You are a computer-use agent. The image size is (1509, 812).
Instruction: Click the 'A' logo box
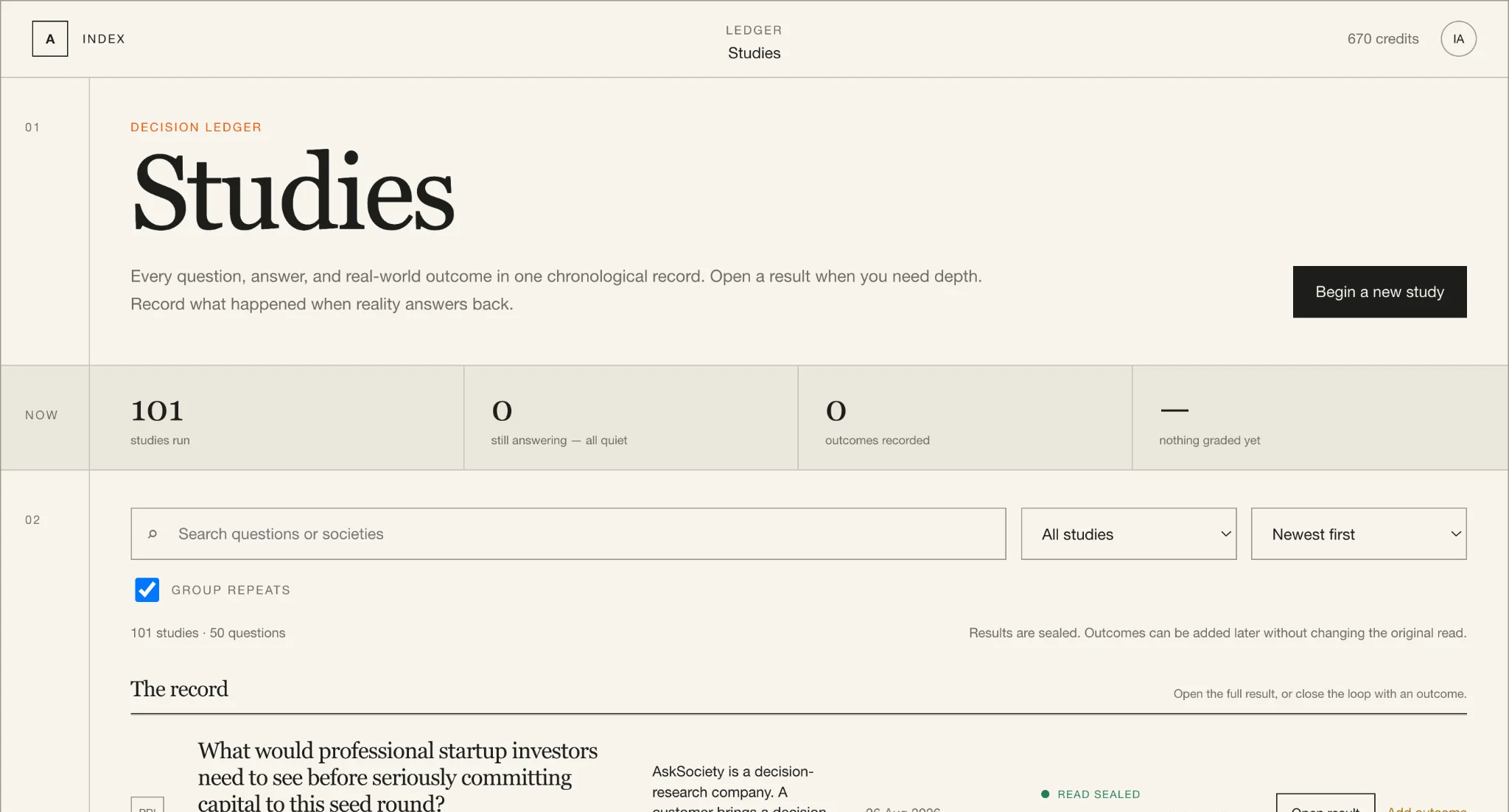[x=50, y=39]
